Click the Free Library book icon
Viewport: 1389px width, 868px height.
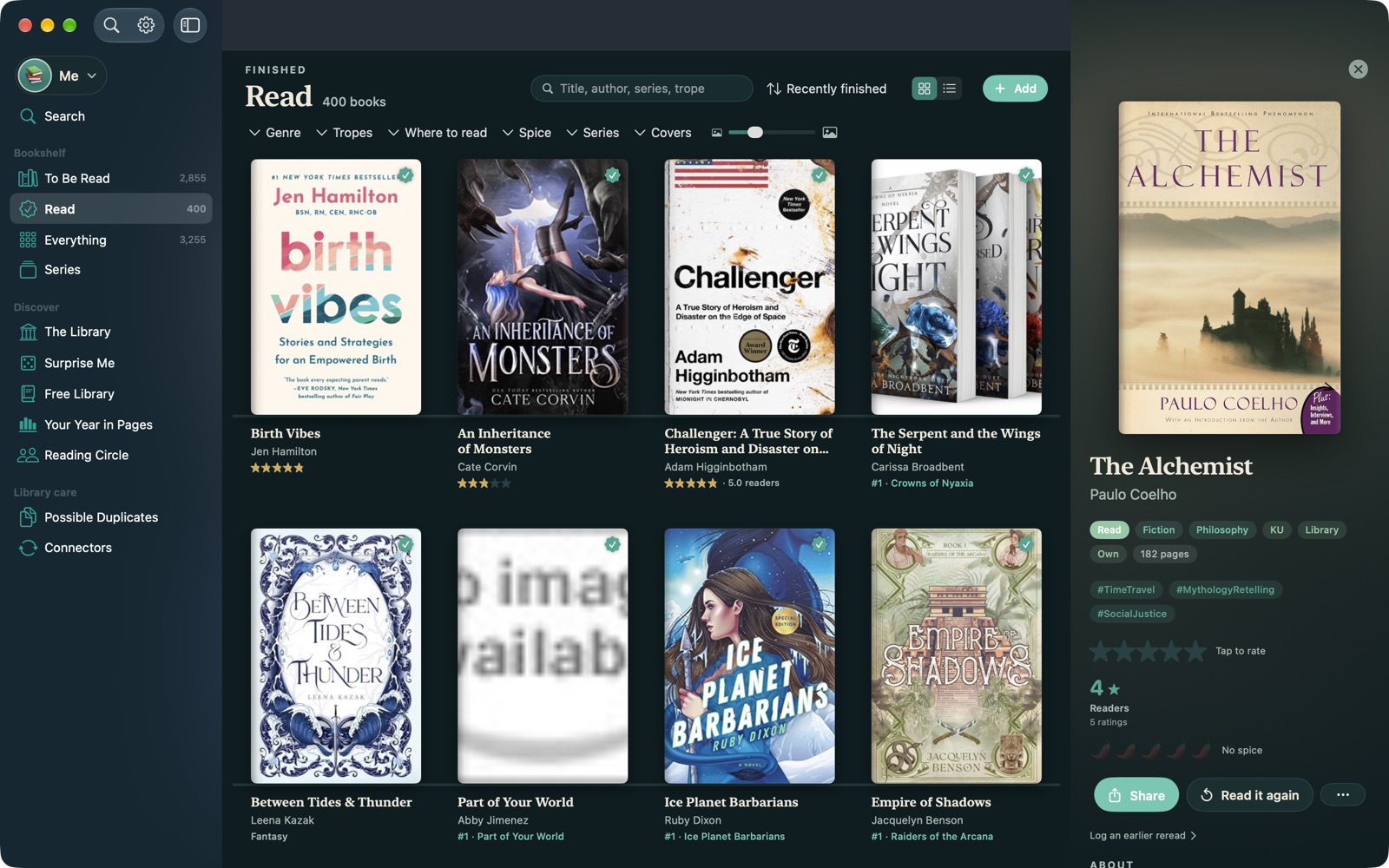click(29, 394)
